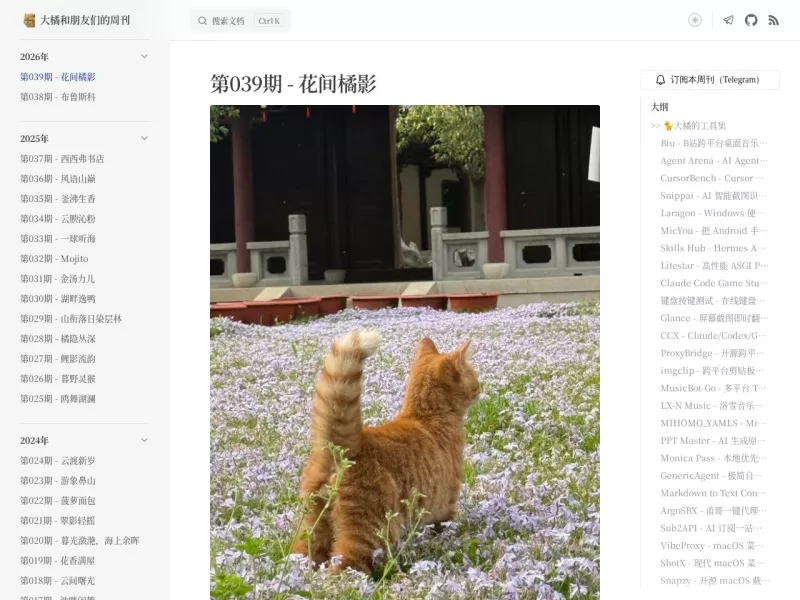The height and width of the screenshot is (600, 800).
Task: Click the 大橘和朋友们的周刊 site title
Action: [85, 20]
